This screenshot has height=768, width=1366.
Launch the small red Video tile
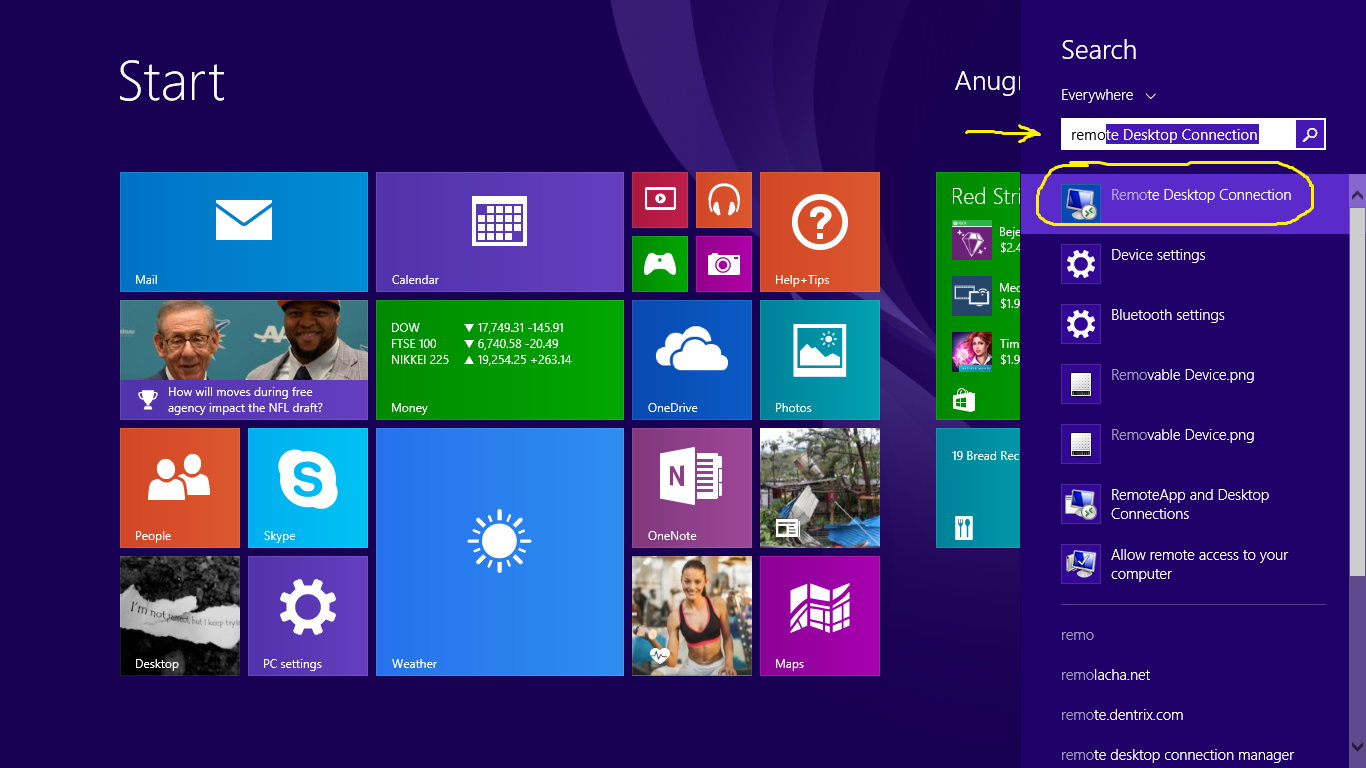tap(660, 200)
